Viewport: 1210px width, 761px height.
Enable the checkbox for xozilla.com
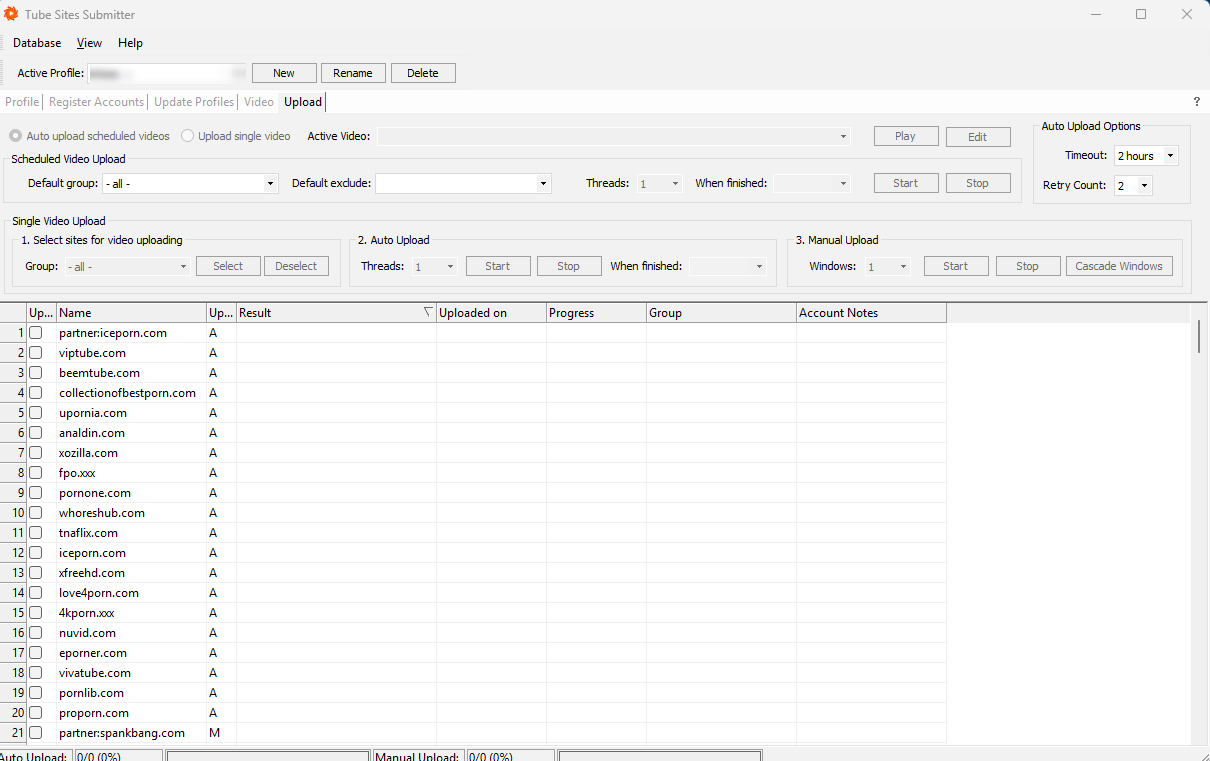(x=36, y=453)
